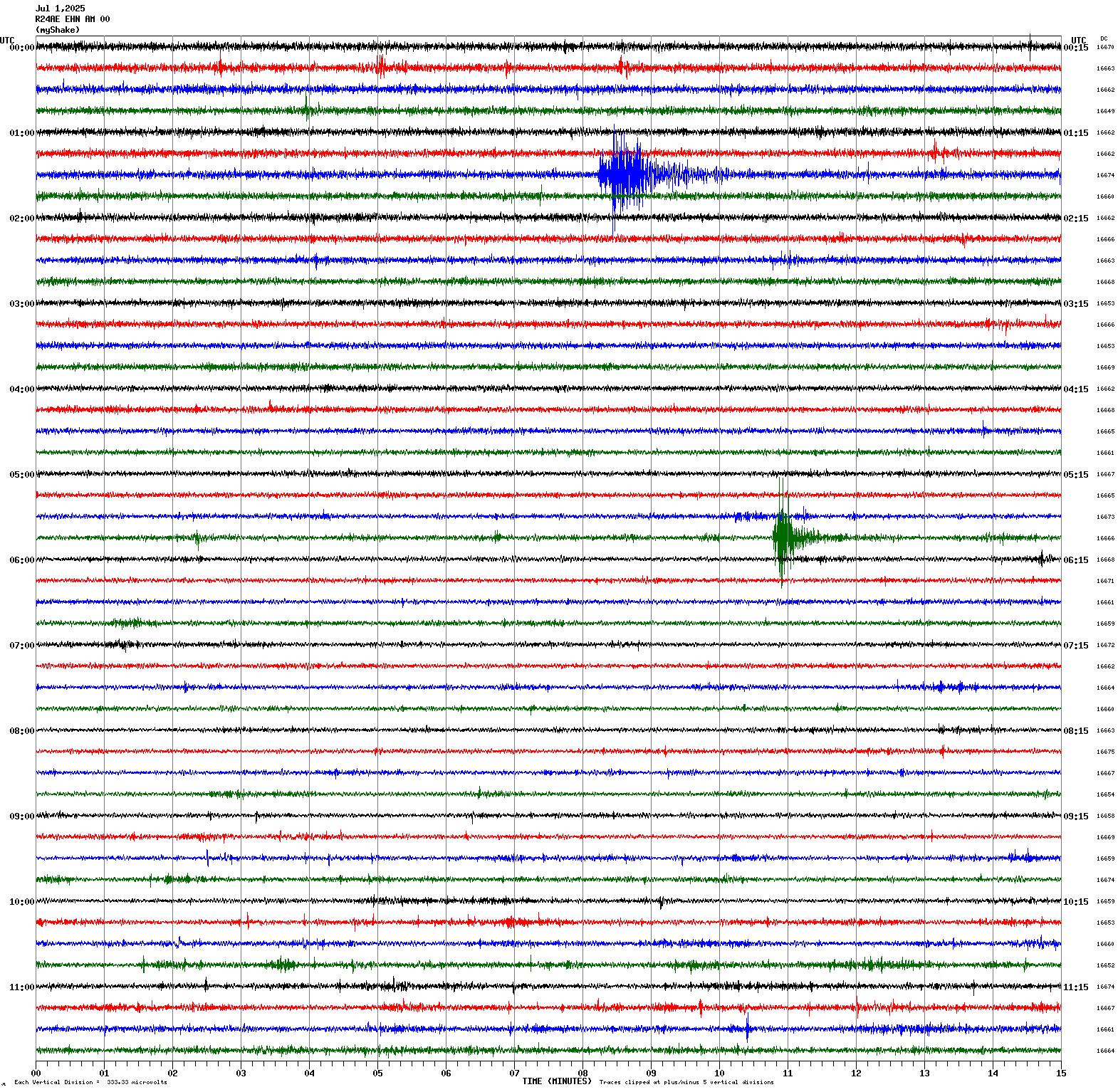This screenshot has height=1092, width=1118.
Task: Click the DC value 16670 in first row
Action: pyautogui.click(x=1105, y=47)
